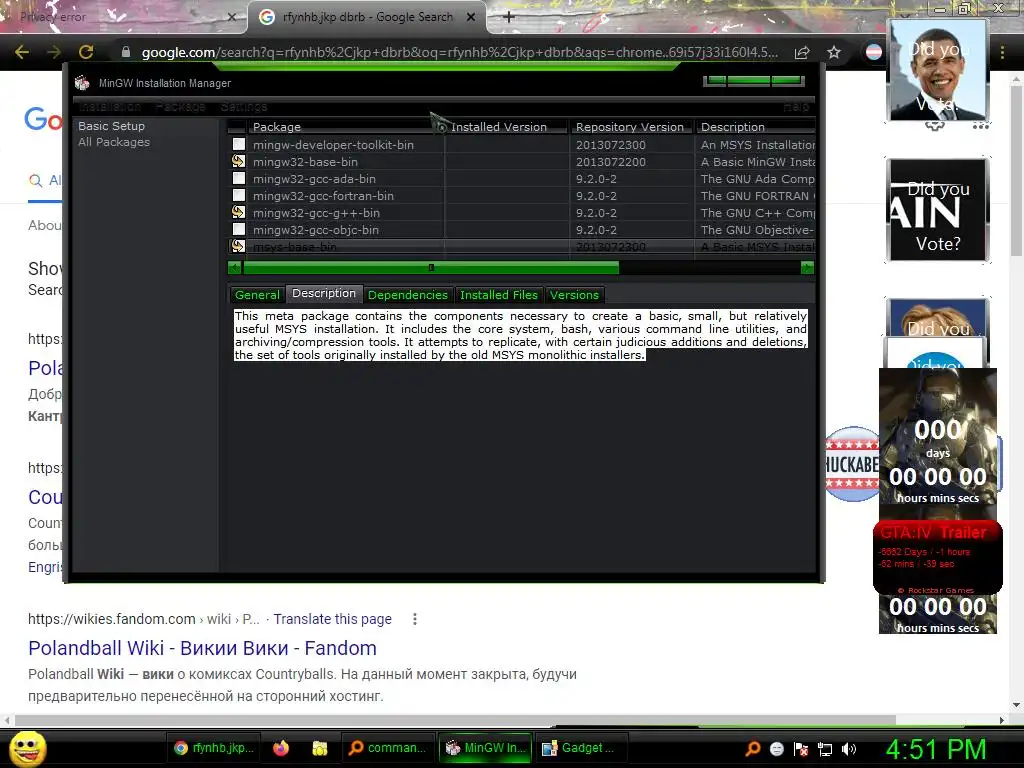This screenshot has height=768, width=1024.
Task: Open the Help menu in MinGW
Action: click(x=796, y=106)
